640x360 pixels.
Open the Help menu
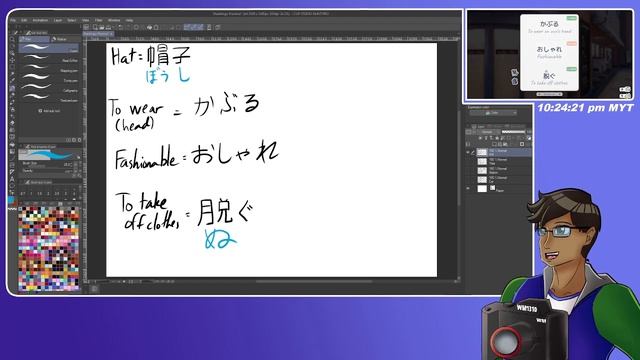[x=129, y=20]
